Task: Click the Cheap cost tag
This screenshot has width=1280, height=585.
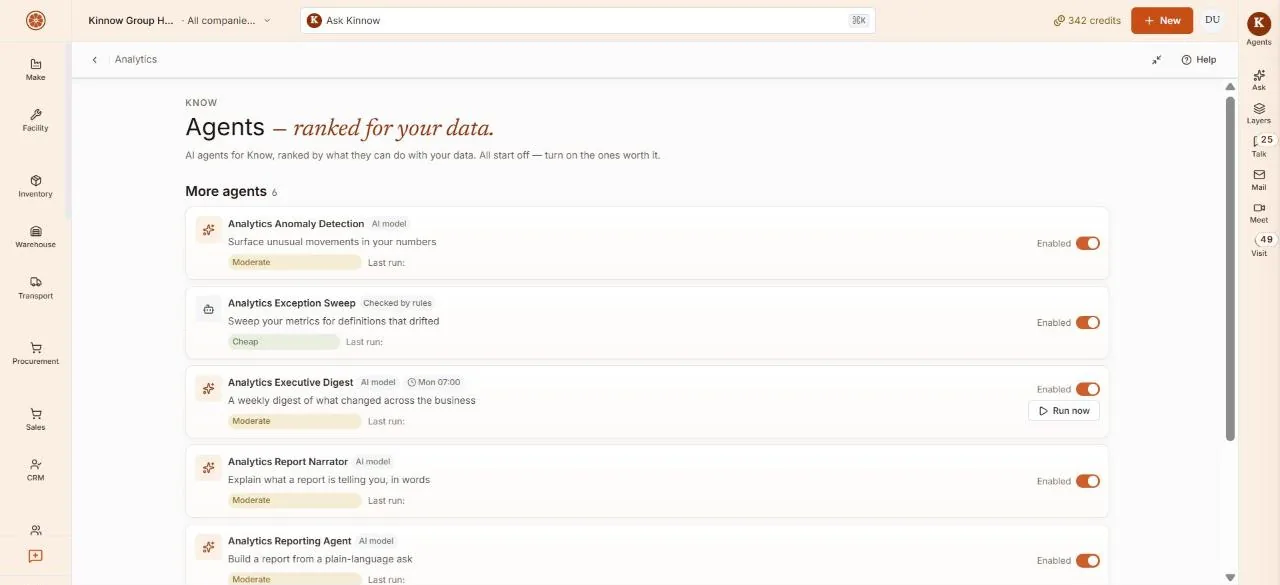Action: point(284,342)
